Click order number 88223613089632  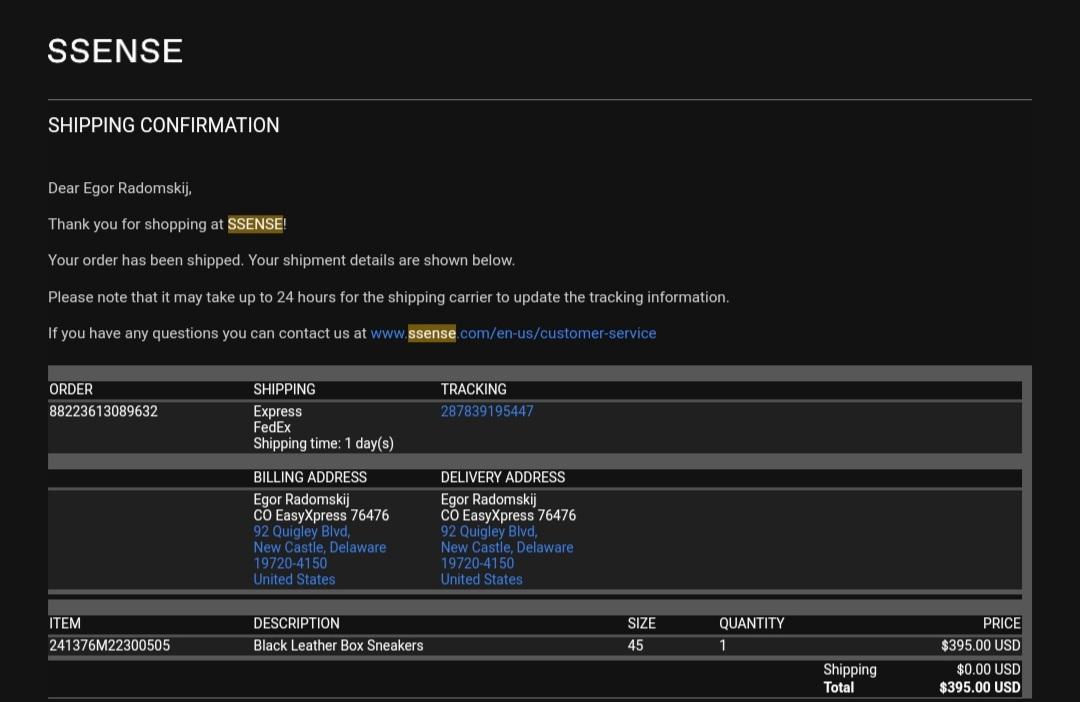(103, 411)
